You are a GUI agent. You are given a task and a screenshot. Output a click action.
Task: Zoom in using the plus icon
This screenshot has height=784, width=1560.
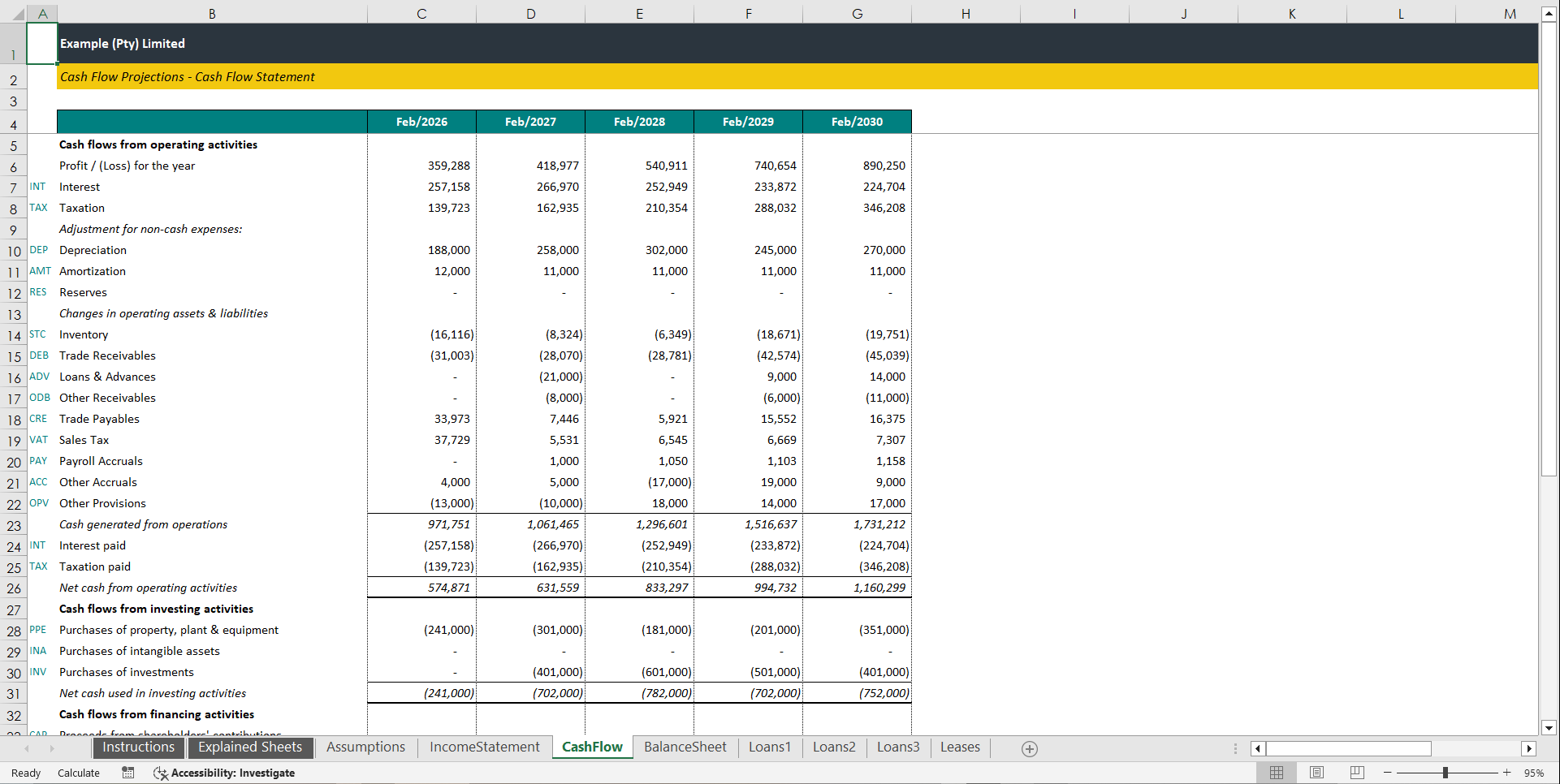1506,773
